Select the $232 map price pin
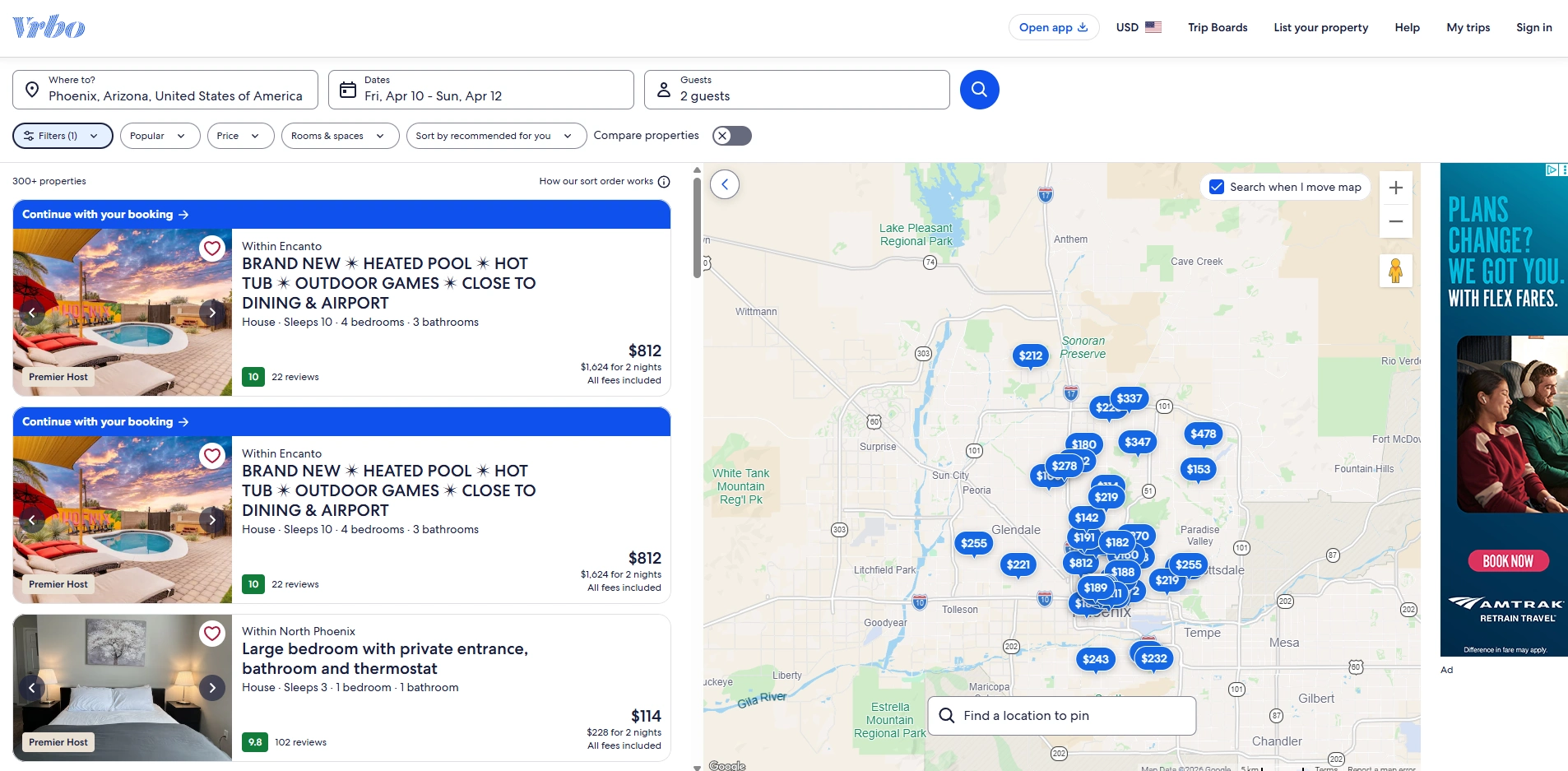 1154,658
